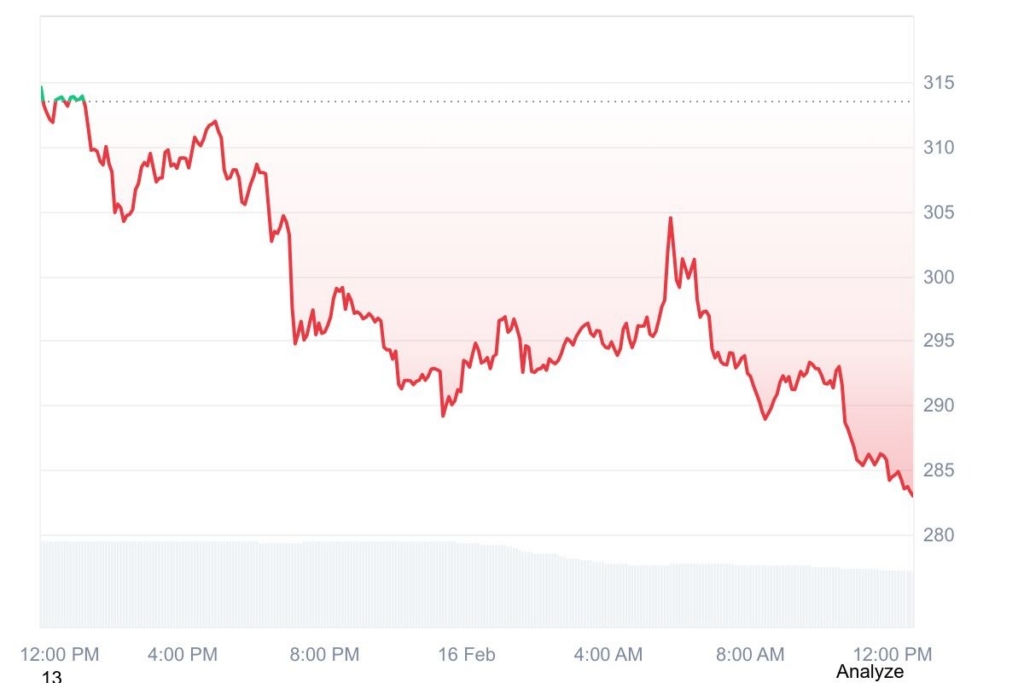Select the 4:00 AM time label
Viewport: 1024px width, 683px height.
point(608,655)
